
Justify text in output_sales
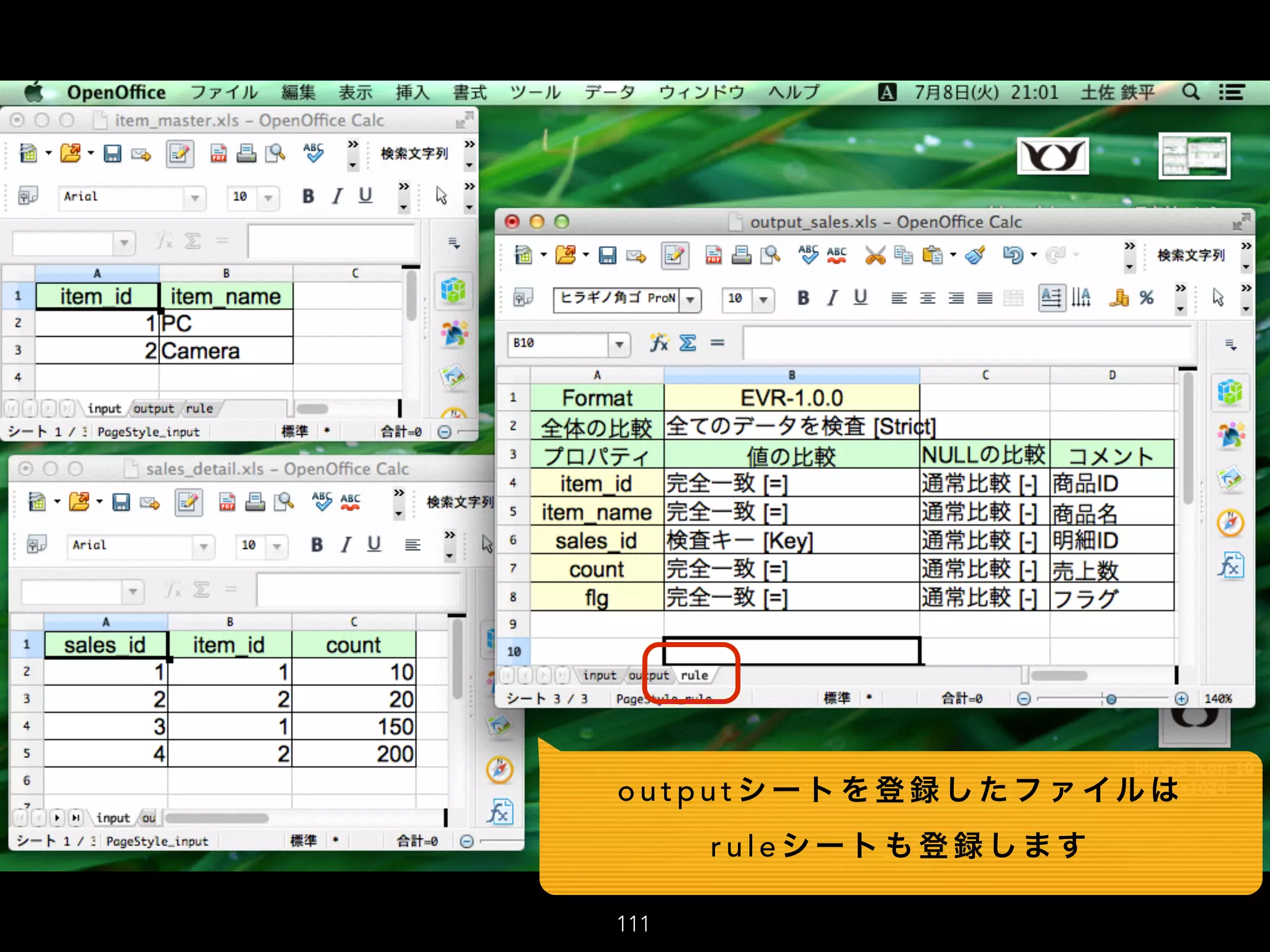(985, 299)
